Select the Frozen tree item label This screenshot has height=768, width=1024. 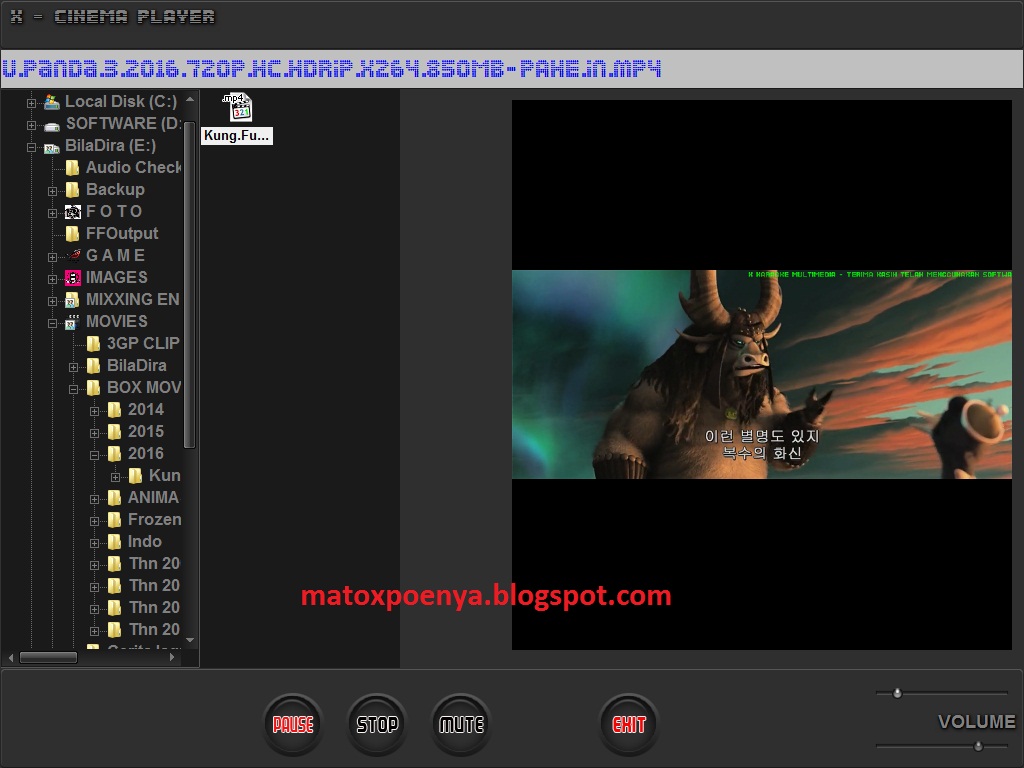[155, 520]
